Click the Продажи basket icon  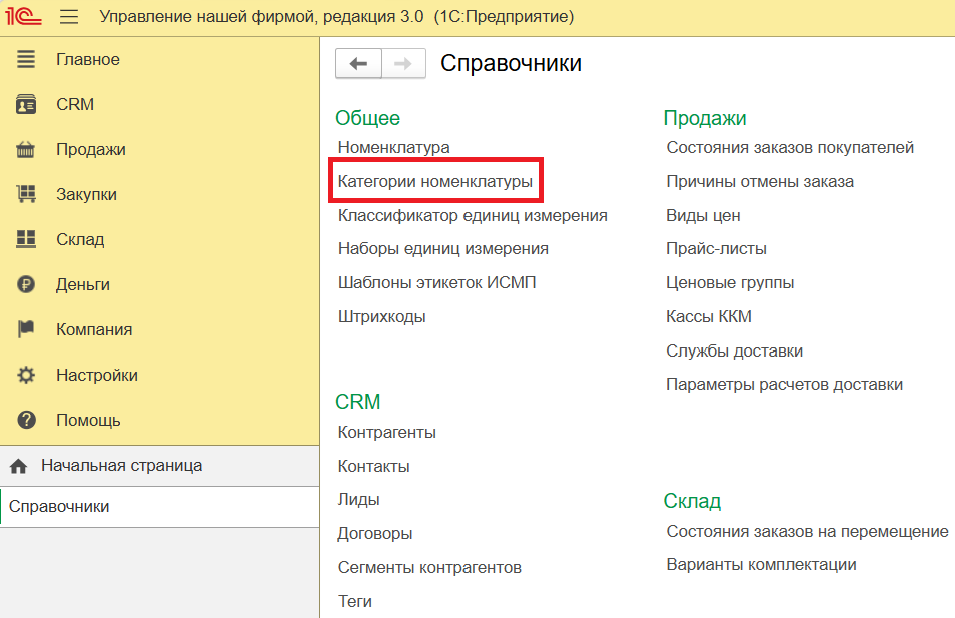click(26, 149)
